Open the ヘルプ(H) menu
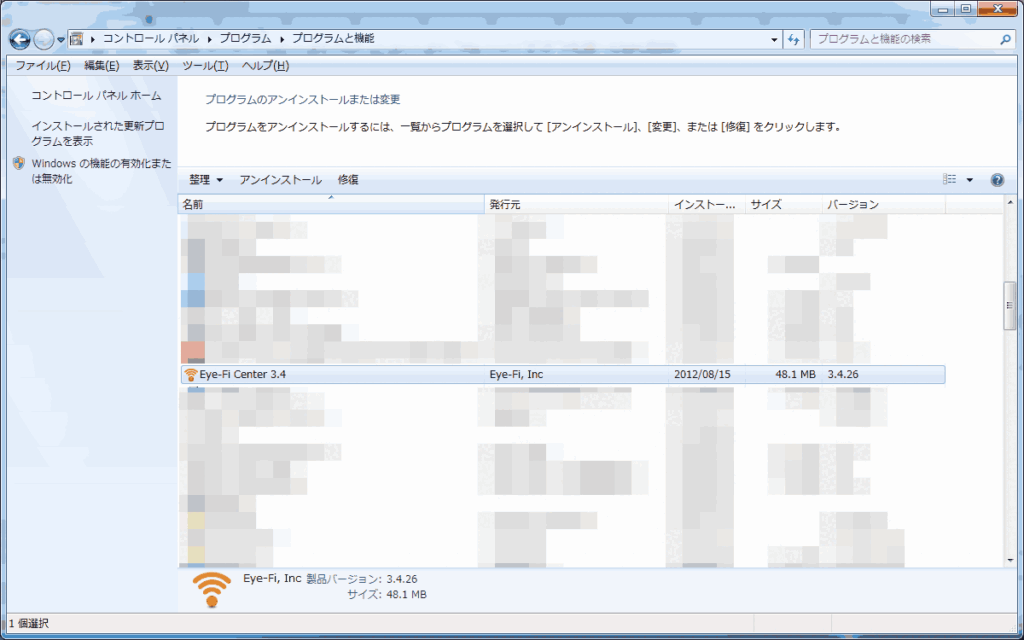The width and height of the screenshot is (1024, 640). point(265,66)
